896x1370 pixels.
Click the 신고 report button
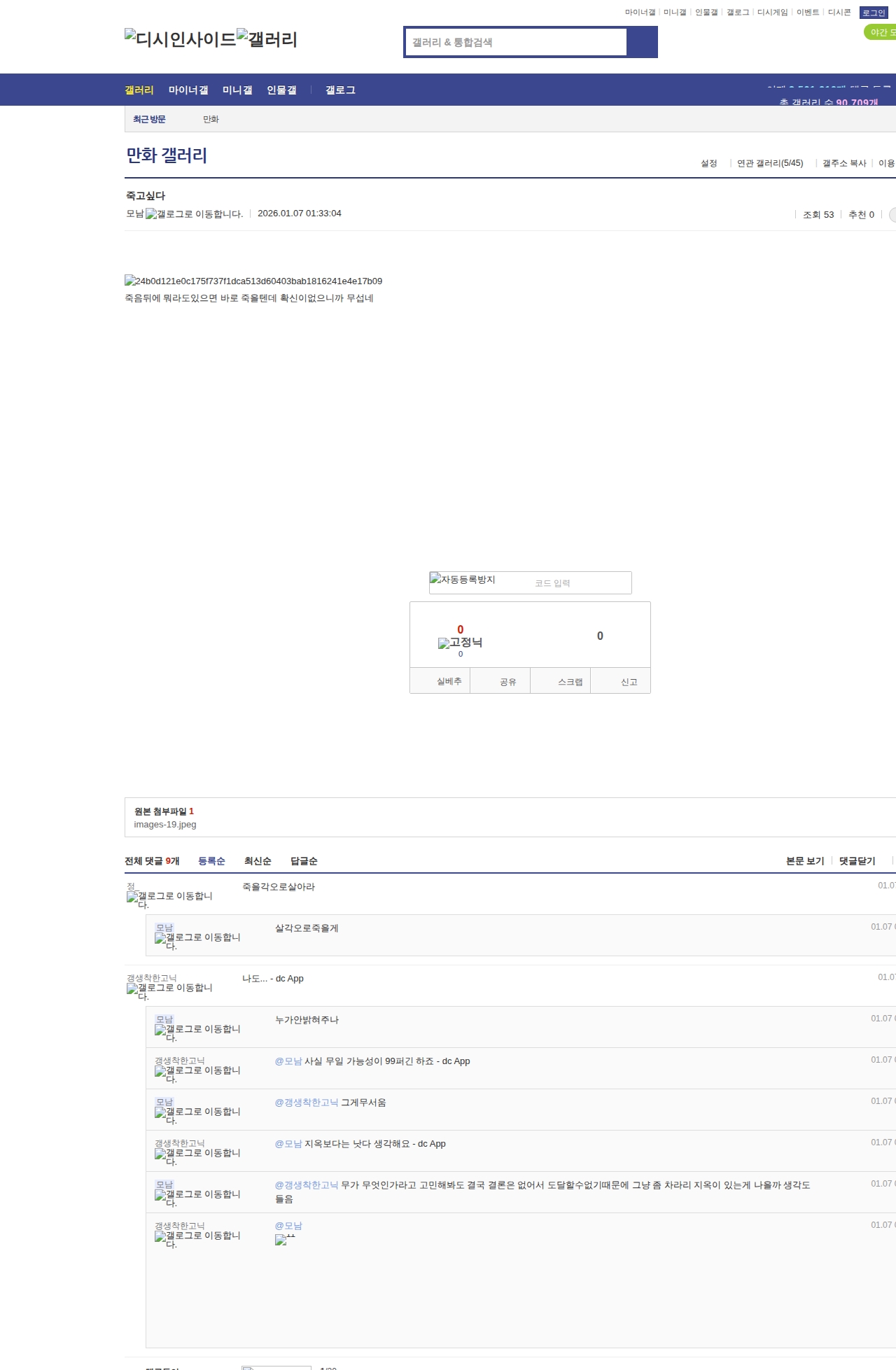point(629,682)
